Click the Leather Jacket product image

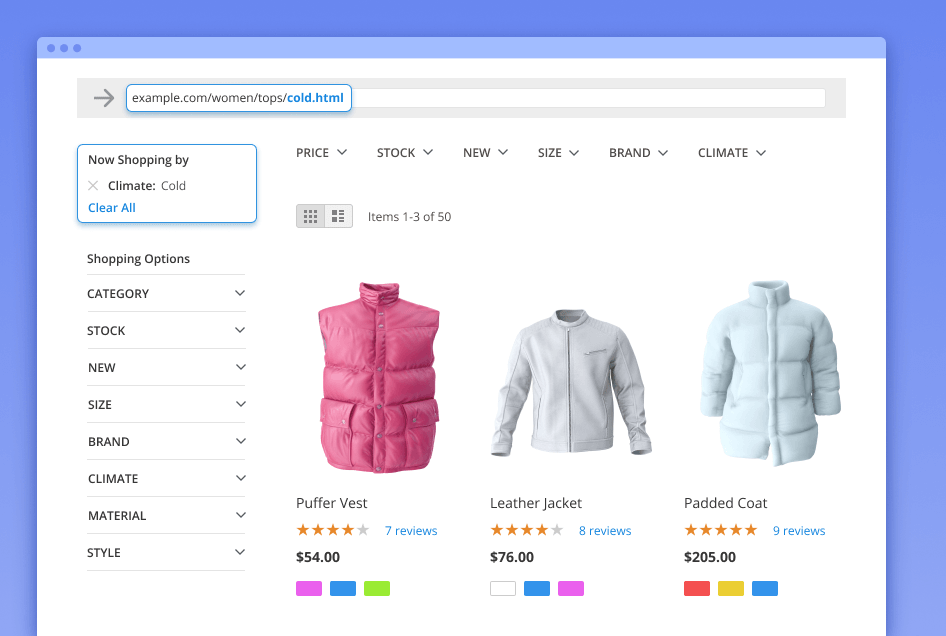pyautogui.click(x=571, y=382)
